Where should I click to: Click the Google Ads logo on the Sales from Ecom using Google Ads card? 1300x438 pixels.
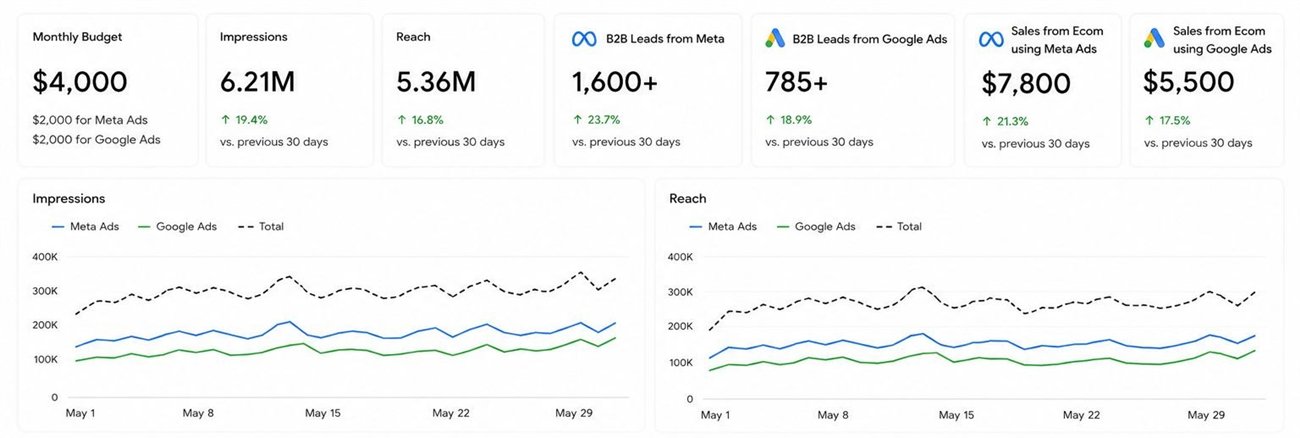tap(1153, 39)
